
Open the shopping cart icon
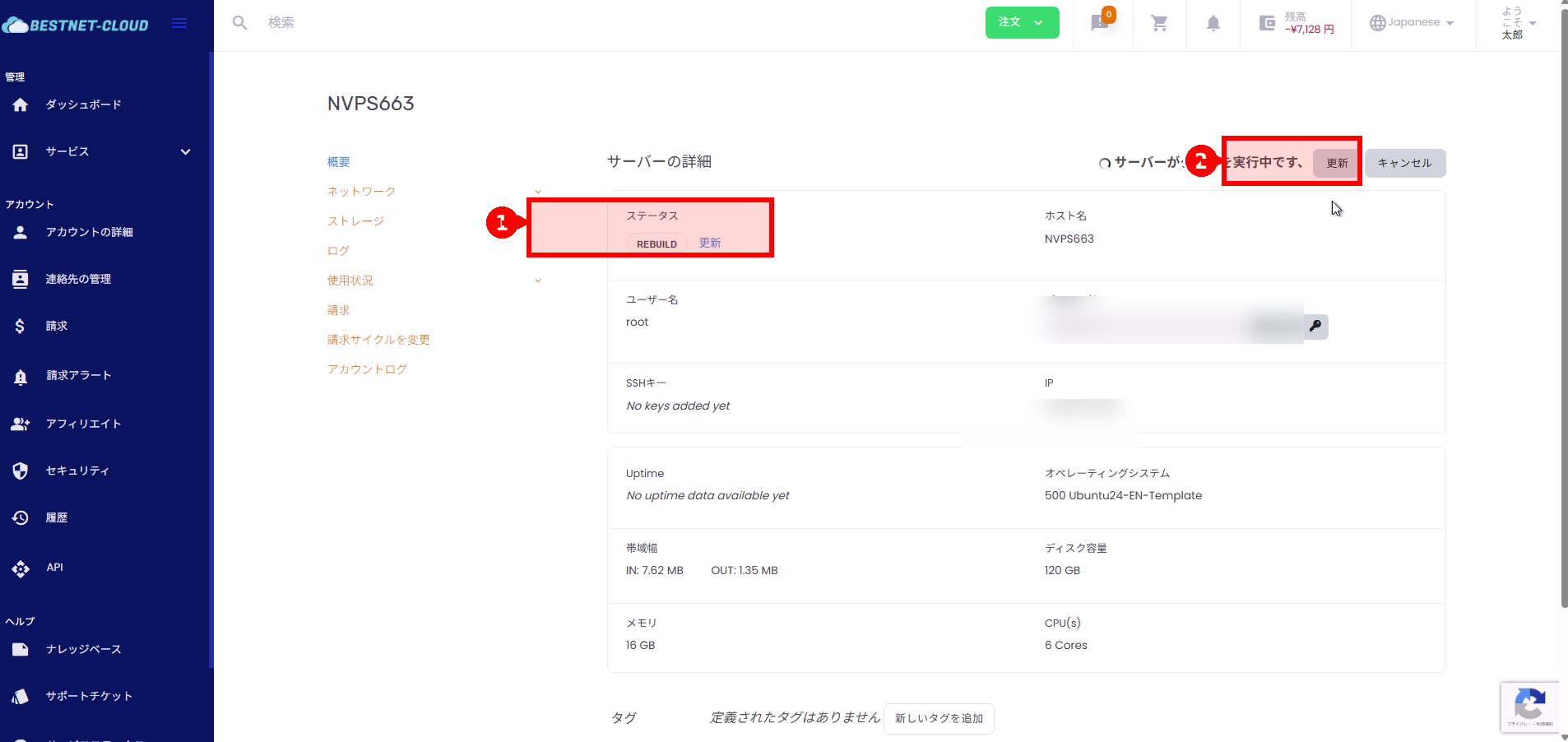tap(1159, 23)
